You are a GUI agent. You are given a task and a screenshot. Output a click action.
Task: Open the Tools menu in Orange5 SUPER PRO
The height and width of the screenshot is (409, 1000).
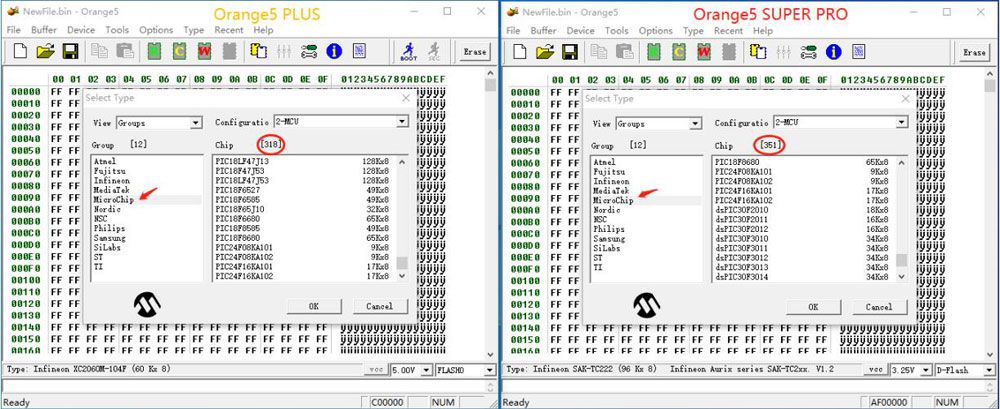(x=618, y=31)
